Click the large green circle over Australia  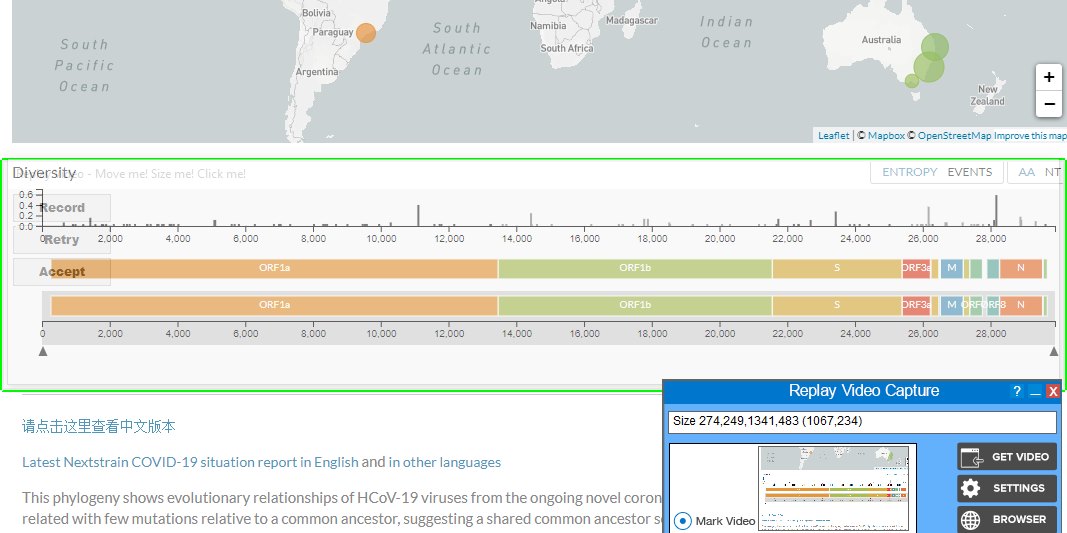tap(930, 67)
